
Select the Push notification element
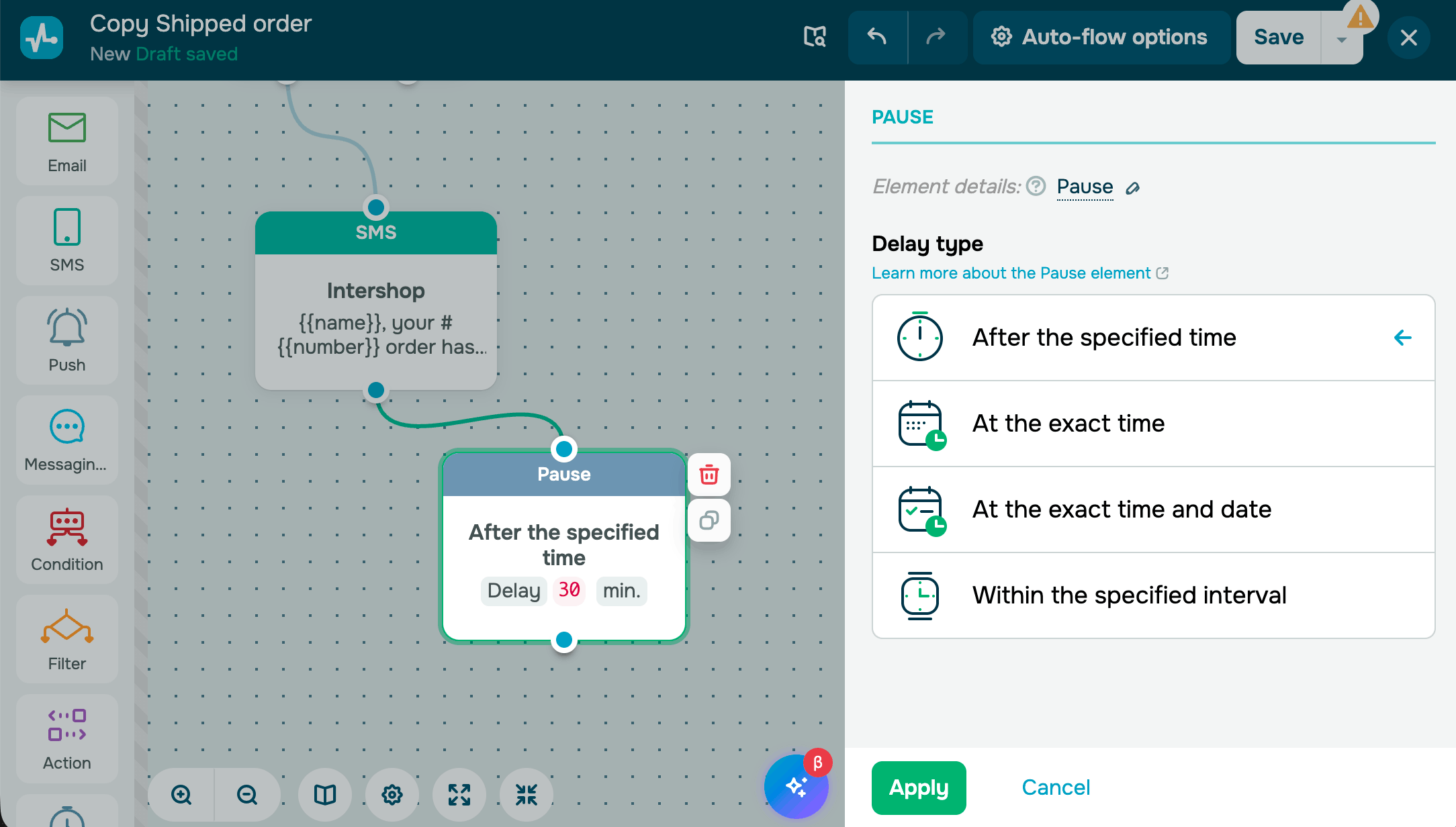coord(67,340)
